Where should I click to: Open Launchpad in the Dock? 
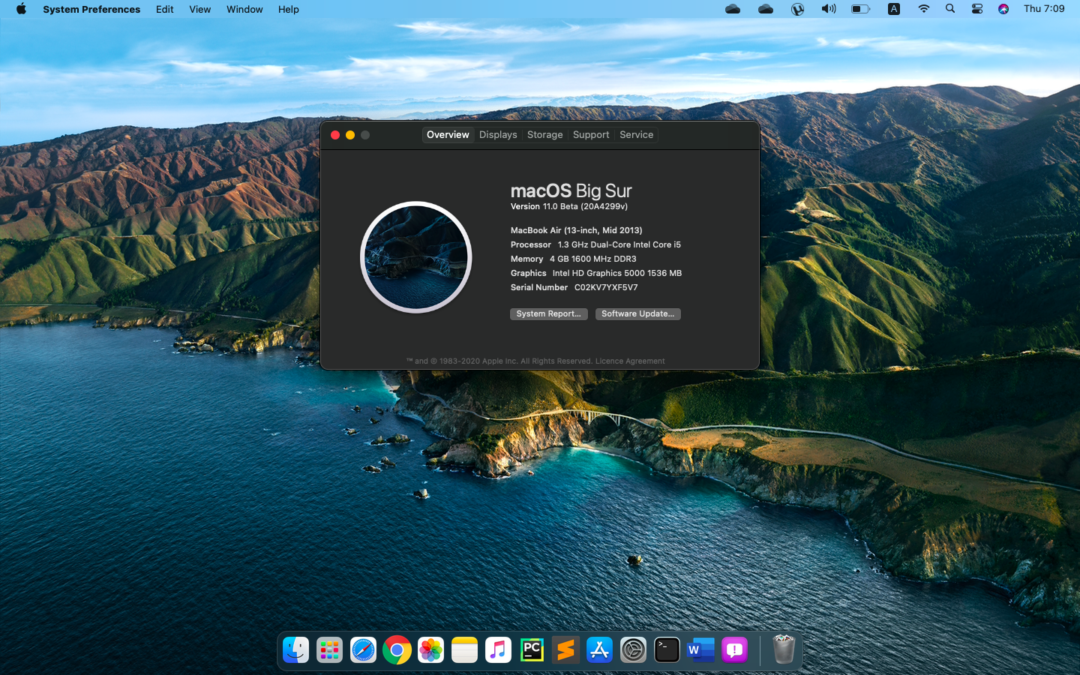coord(329,650)
